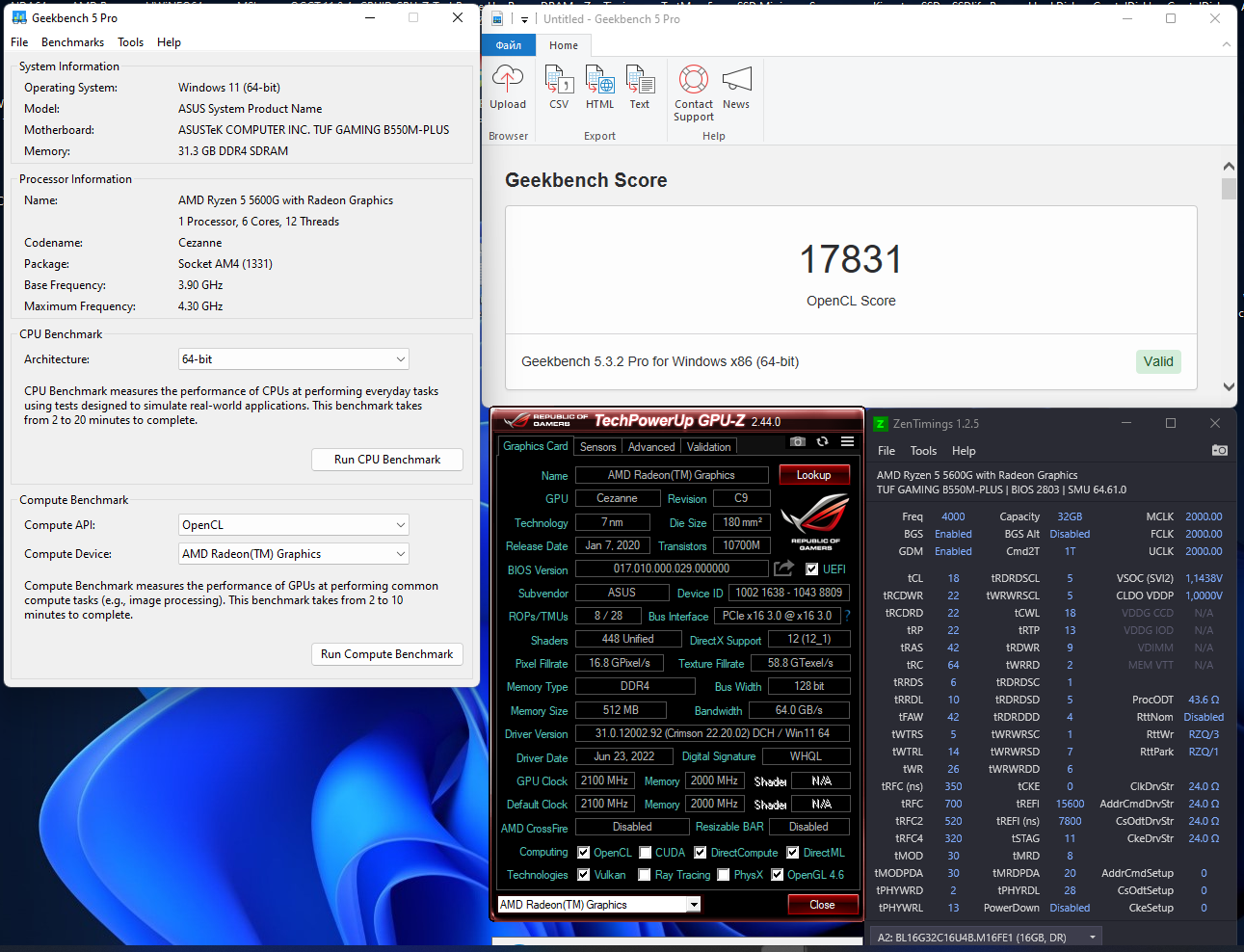Switch to the Sensors tab in GPU-Z
Viewport: 1244px width, 952px height.
click(597, 447)
